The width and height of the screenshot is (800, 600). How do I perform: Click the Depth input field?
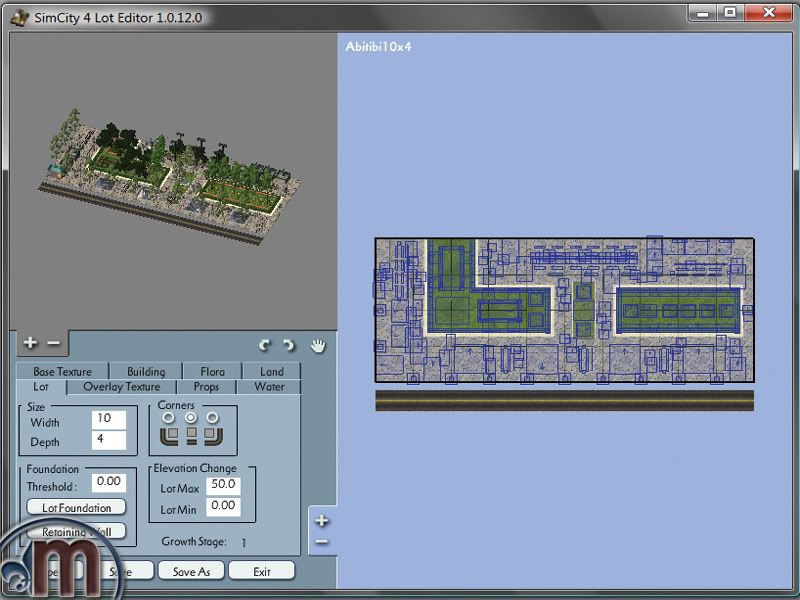109,440
